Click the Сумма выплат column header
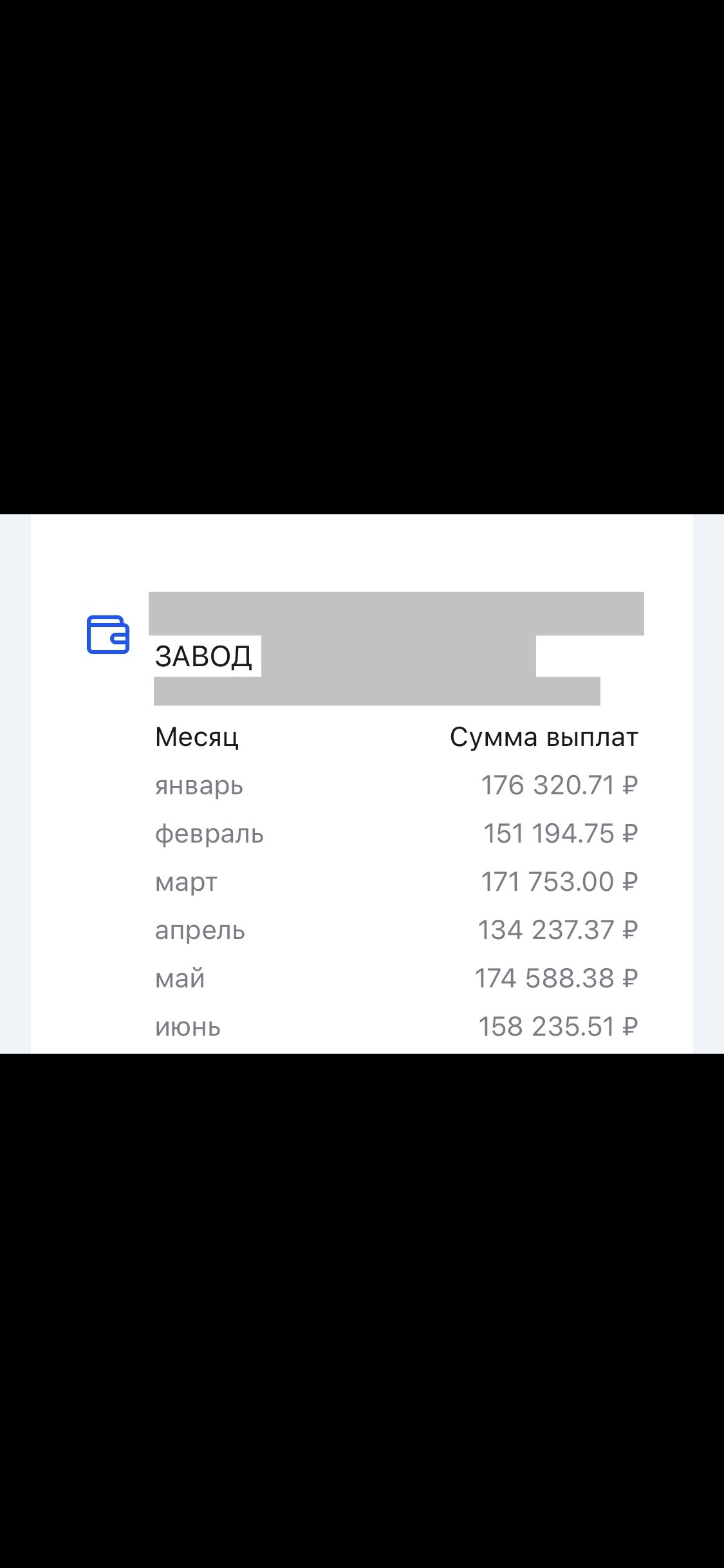The width and height of the screenshot is (724, 1568). (544, 738)
